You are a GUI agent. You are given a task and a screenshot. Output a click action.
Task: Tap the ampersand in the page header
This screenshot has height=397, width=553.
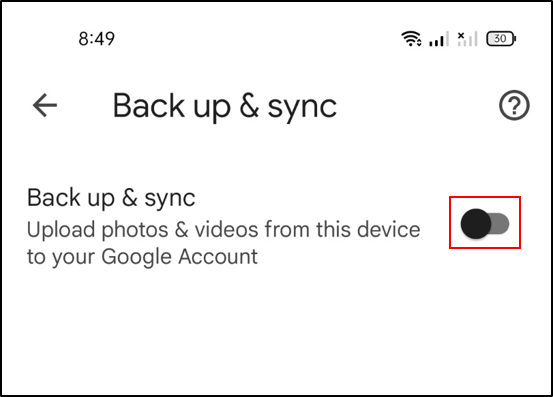[x=249, y=105]
